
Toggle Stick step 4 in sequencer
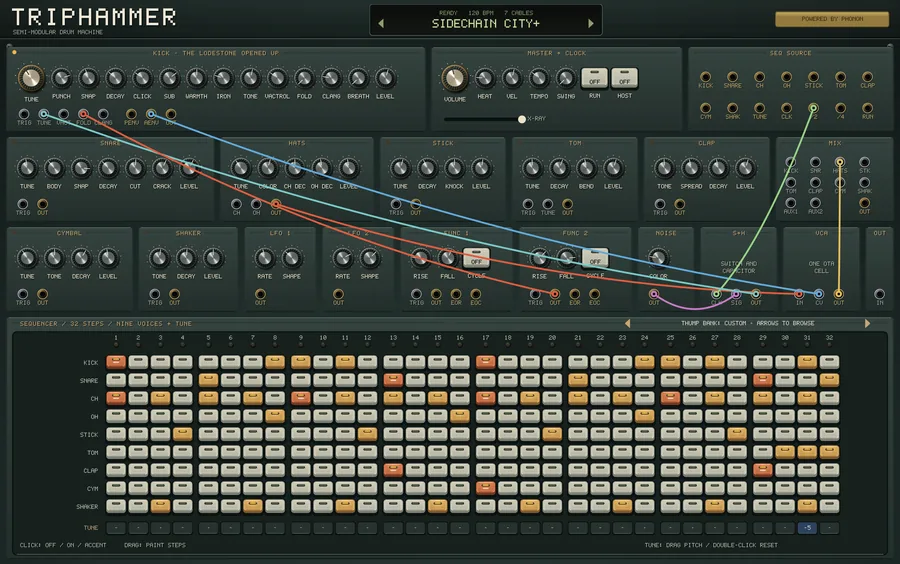pyautogui.click(x=183, y=434)
